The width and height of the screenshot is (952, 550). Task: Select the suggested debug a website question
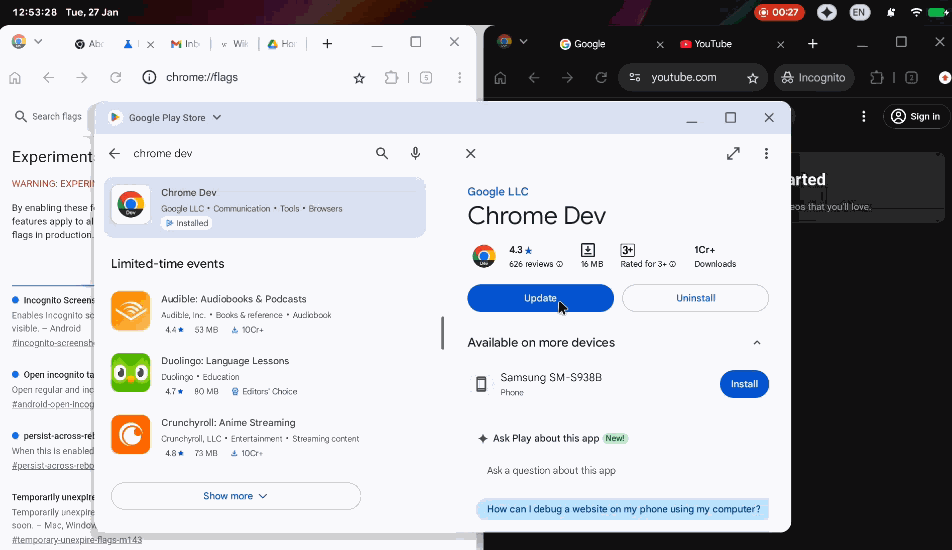click(623, 509)
